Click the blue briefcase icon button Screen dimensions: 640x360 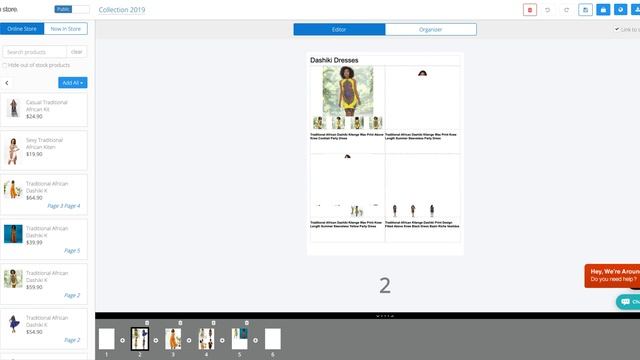pyautogui.click(x=603, y=10)
